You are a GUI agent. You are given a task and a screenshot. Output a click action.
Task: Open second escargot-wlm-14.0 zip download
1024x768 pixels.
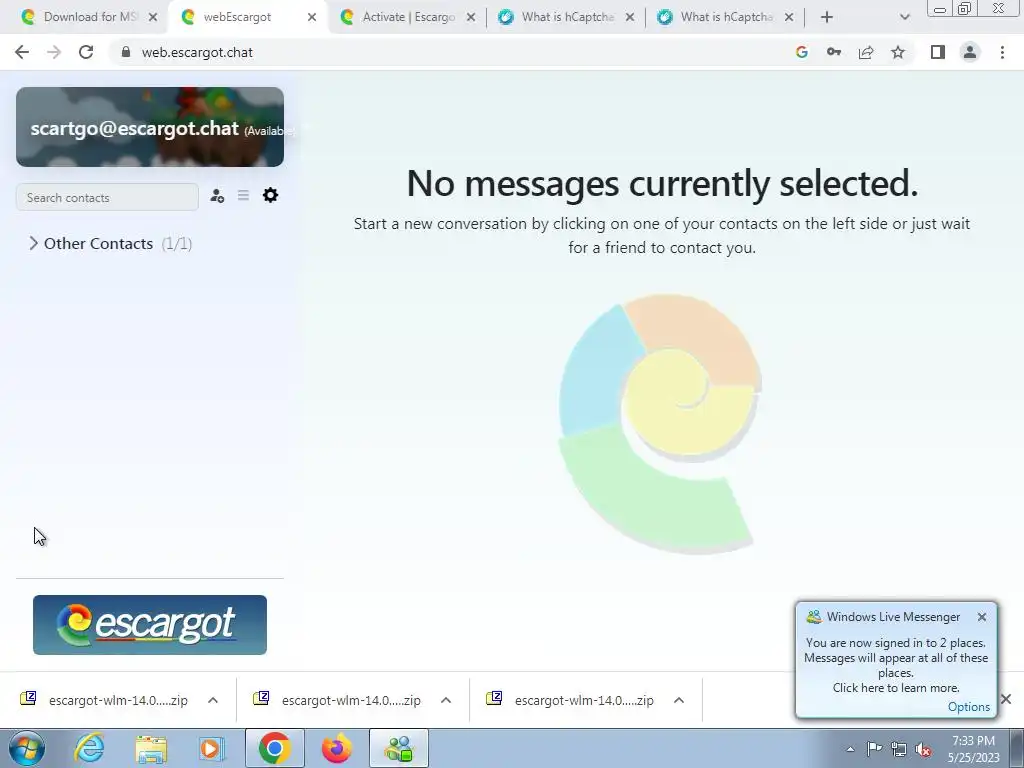click(338, 700)
